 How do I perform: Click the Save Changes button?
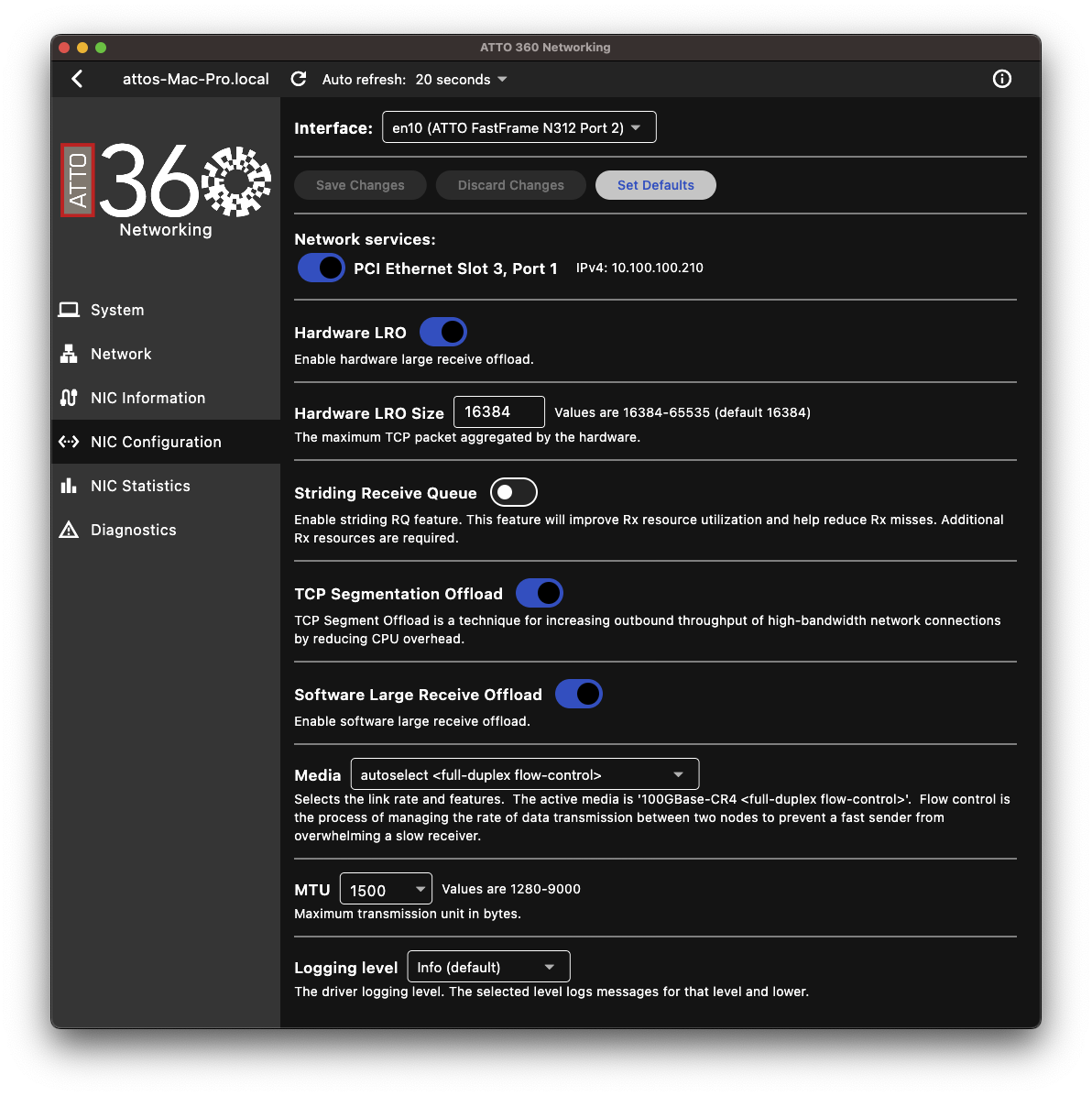360,185
